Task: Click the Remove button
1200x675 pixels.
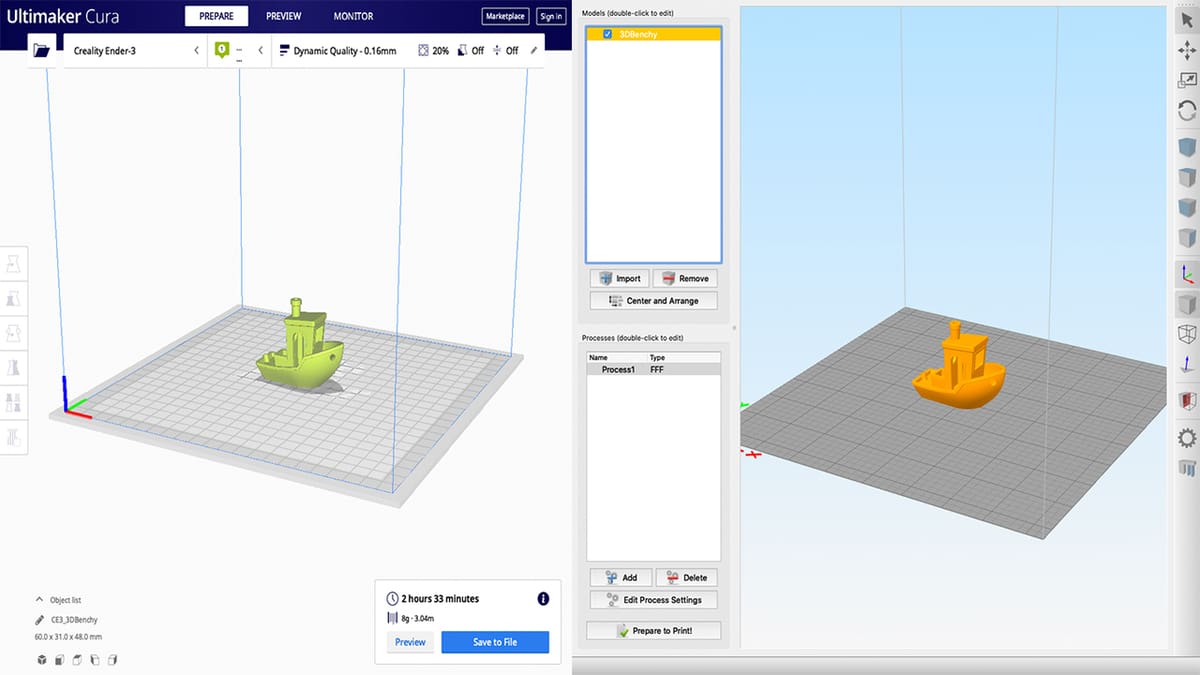Action: (686, 278)
